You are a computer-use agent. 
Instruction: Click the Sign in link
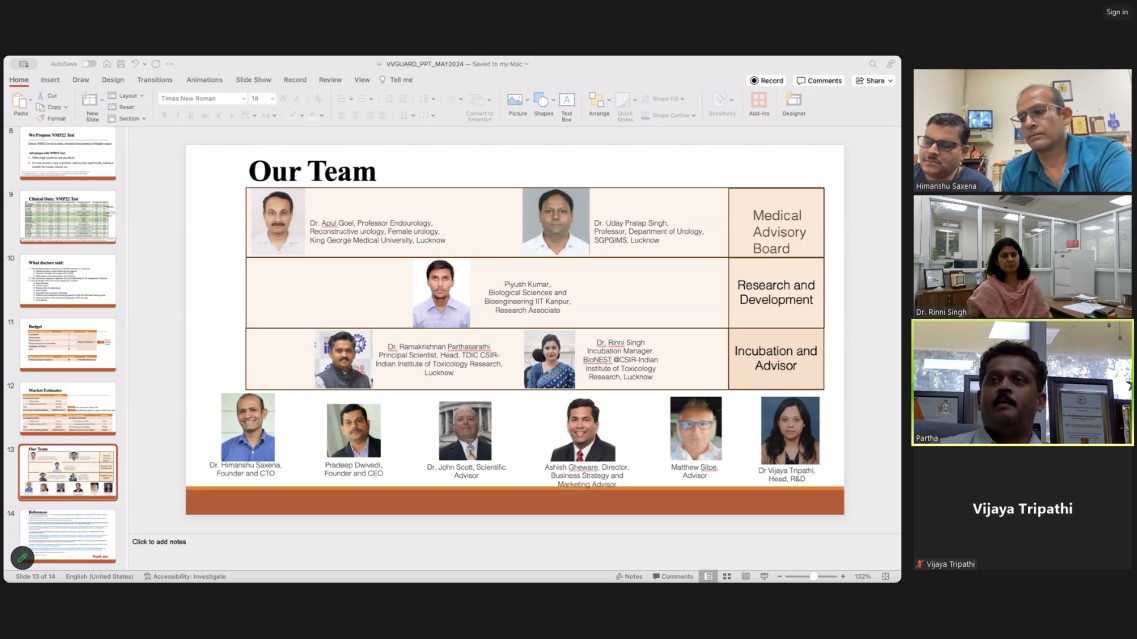1116,12
